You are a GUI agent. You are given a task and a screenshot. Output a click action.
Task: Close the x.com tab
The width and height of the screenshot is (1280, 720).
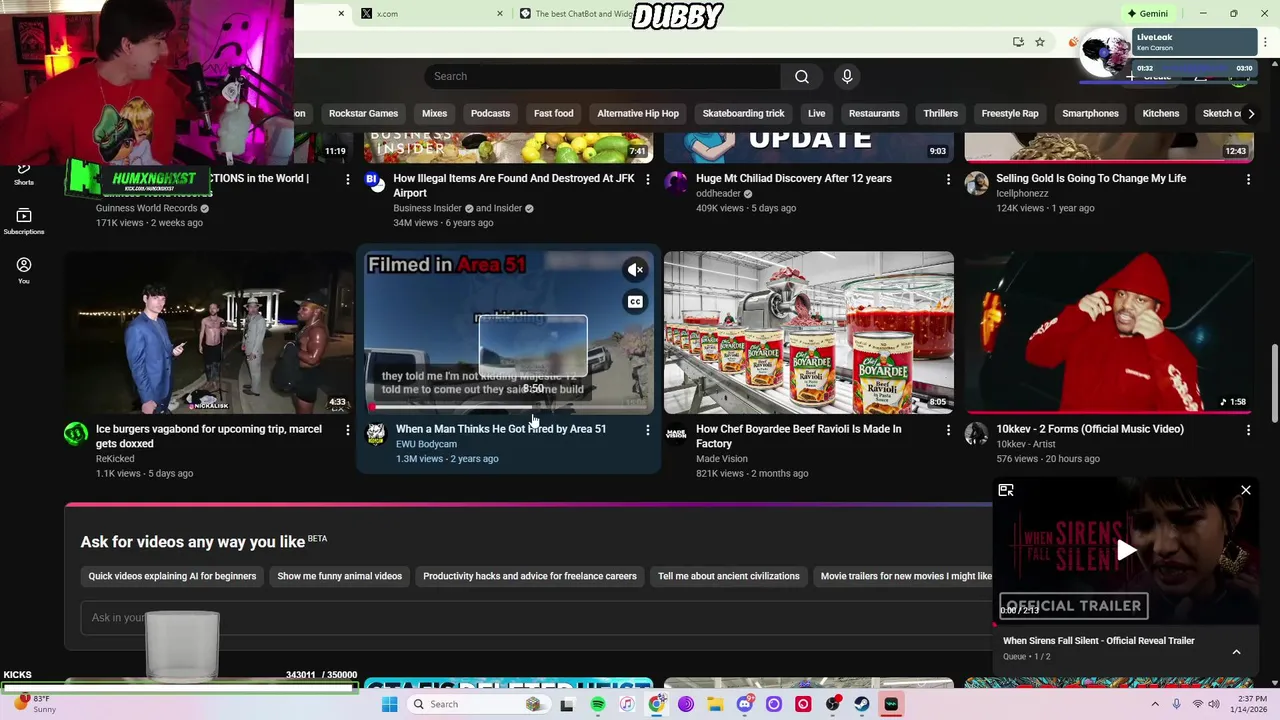click(x=500, y=13)
